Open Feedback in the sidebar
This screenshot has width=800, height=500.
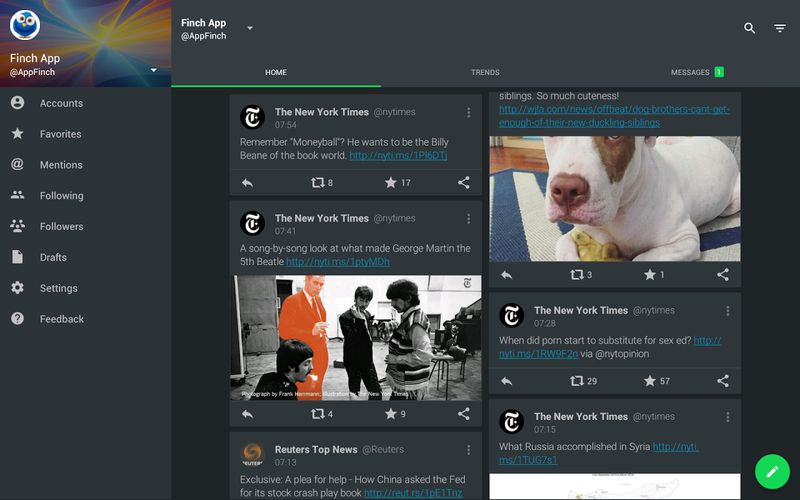[x=86, y=319]
